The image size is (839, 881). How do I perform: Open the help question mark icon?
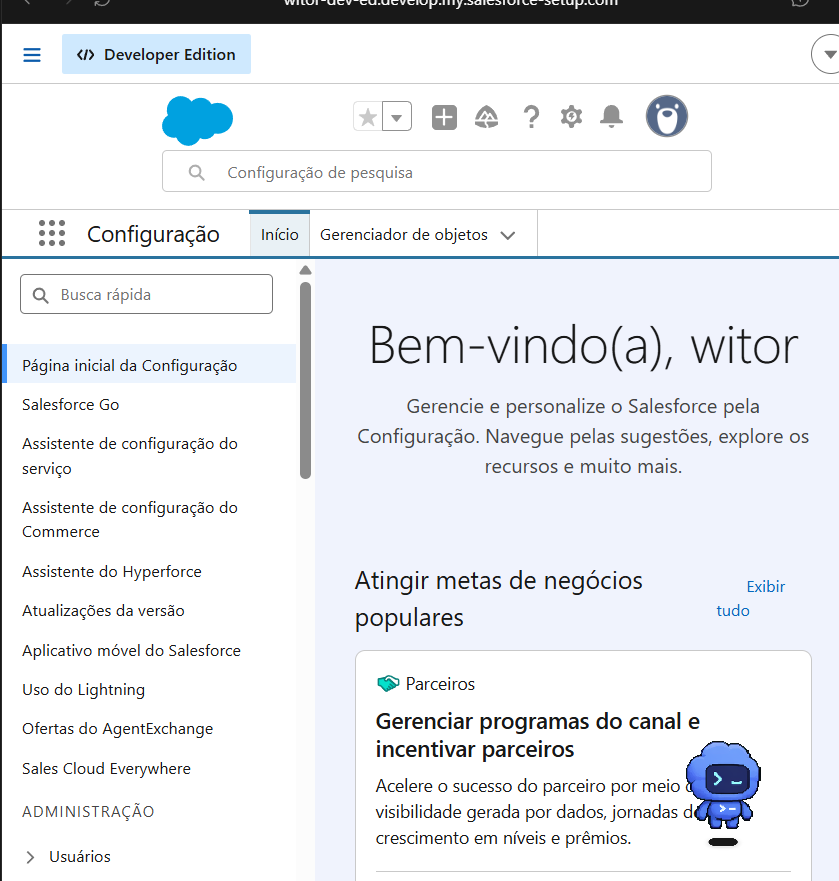530,117
